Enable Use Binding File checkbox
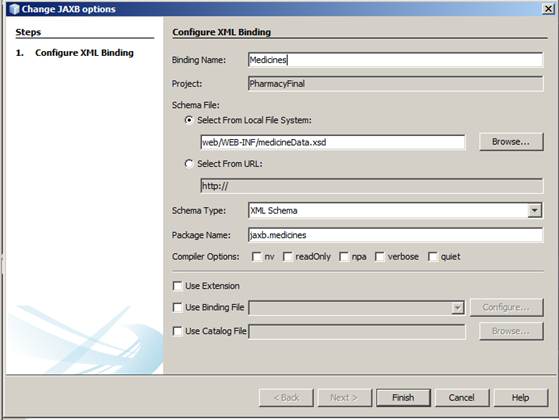Screen dimensions: 559x420 tap(177, 307)
